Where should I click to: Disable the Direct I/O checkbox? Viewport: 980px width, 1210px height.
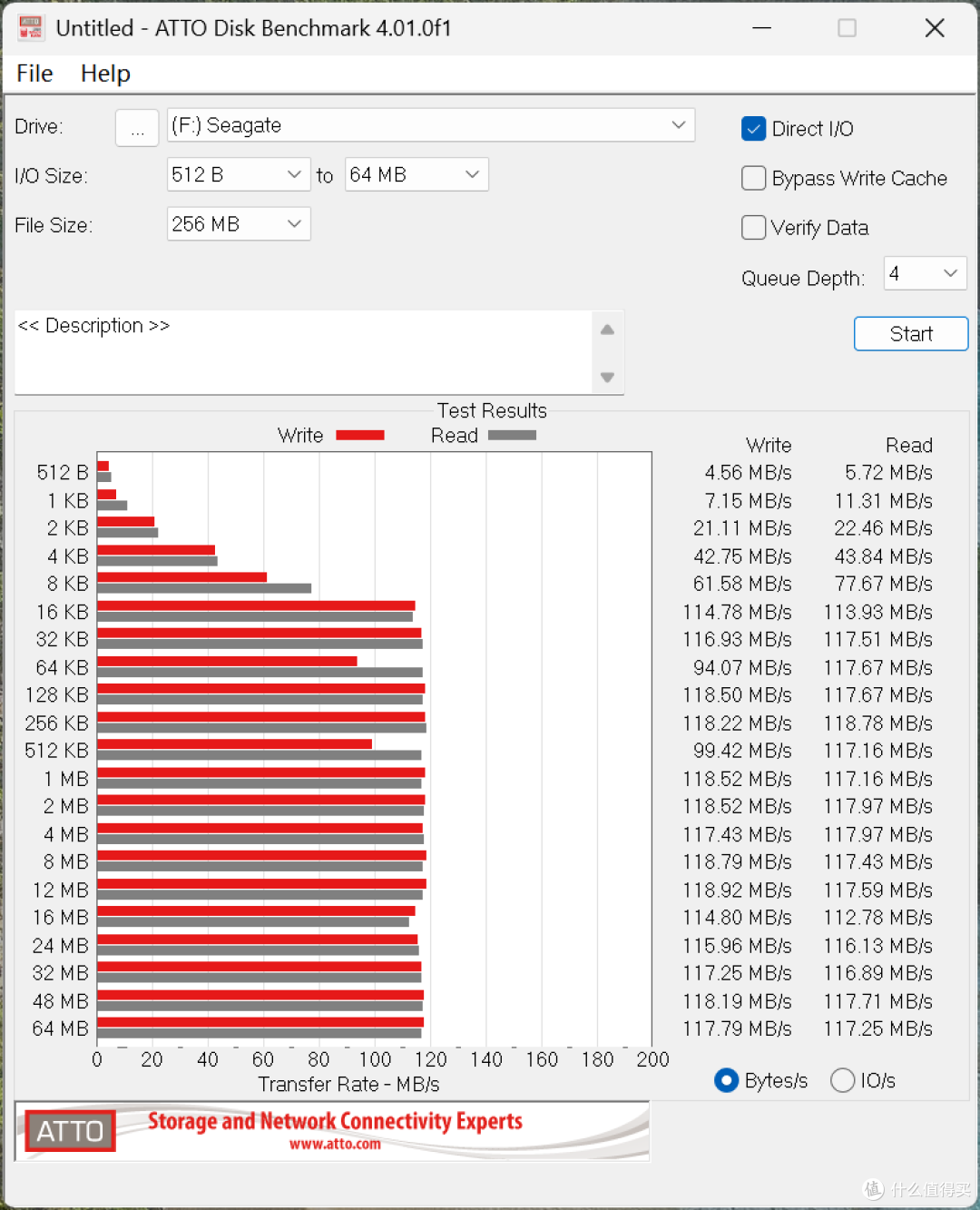pyautogui.click(x=753, y=129)
